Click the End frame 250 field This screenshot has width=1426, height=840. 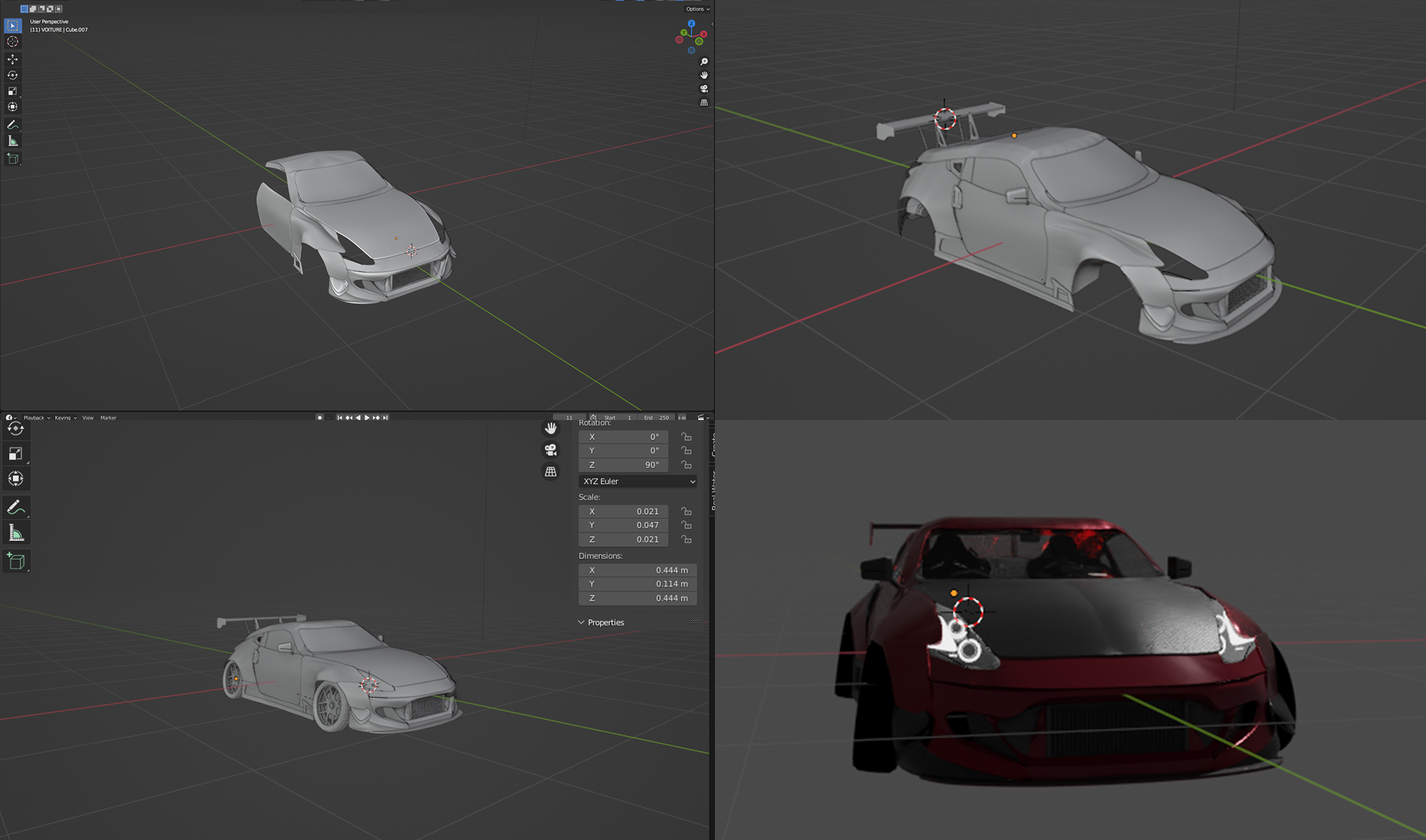pyautogui.click(x=657, y=417)
